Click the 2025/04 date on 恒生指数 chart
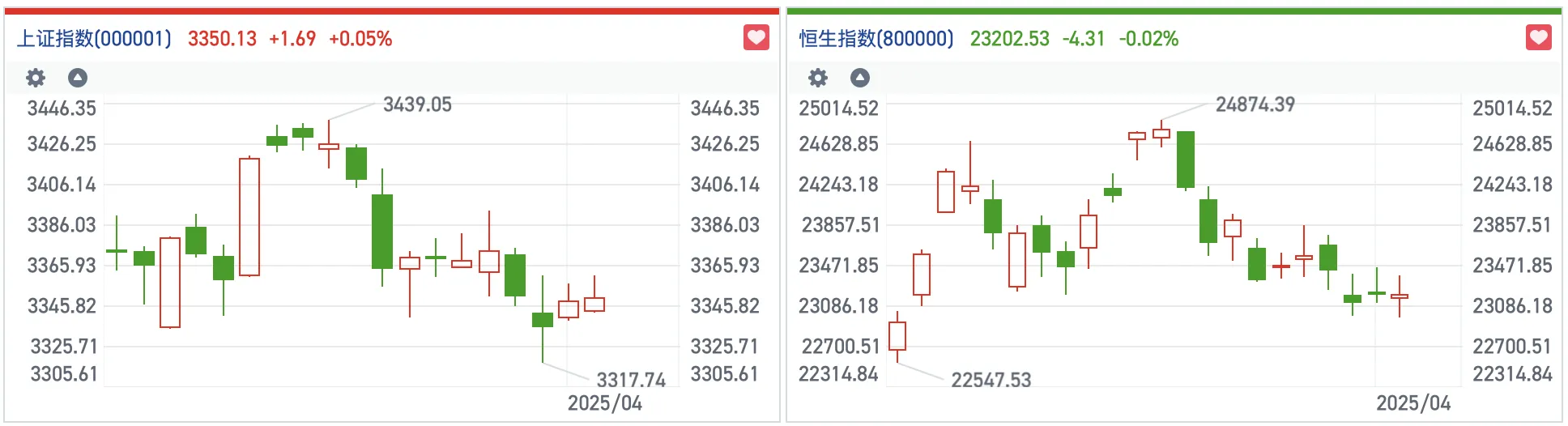The image size is (1568, 426). point(1412,403)
